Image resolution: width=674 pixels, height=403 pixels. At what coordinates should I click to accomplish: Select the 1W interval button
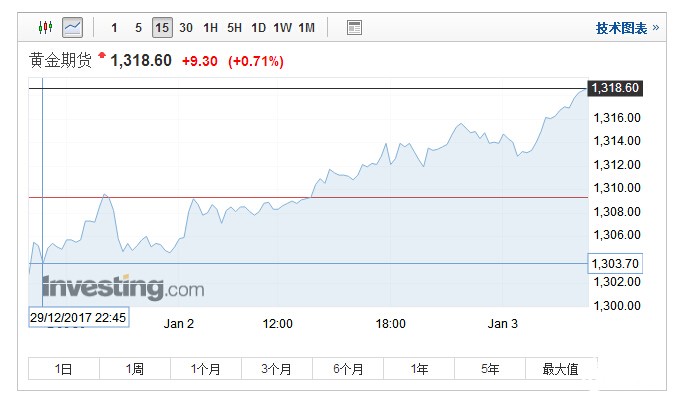pyautogui.click(x=282, y=27)
